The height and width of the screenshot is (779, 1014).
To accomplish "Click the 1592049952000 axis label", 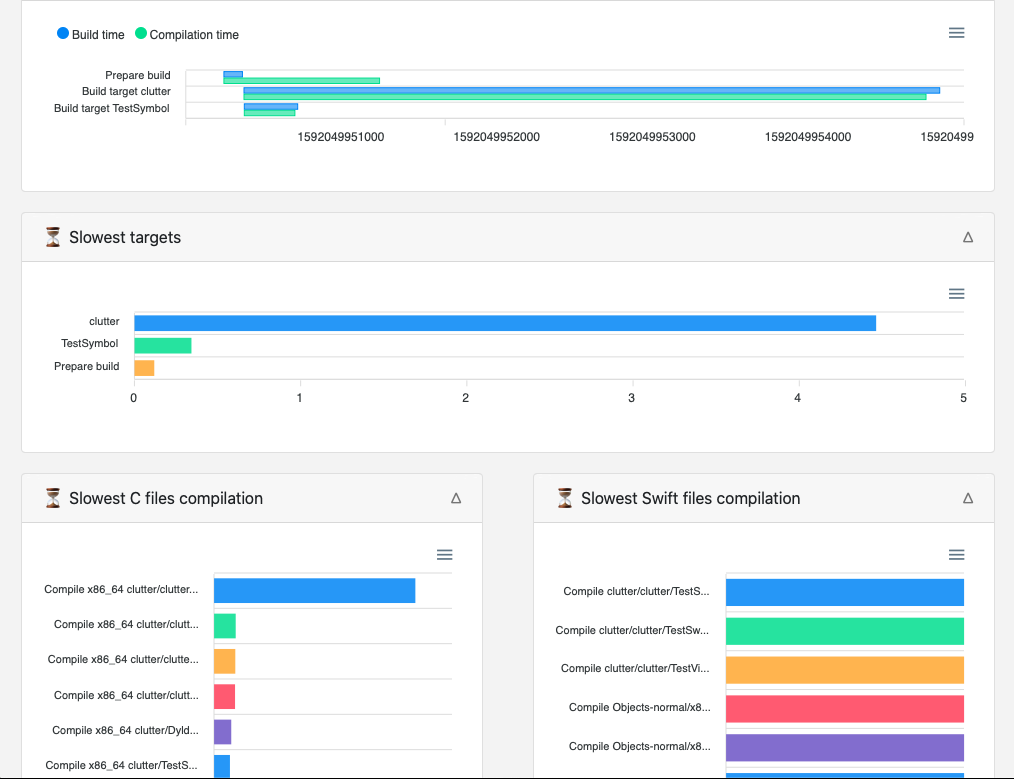I will point(497,137).
